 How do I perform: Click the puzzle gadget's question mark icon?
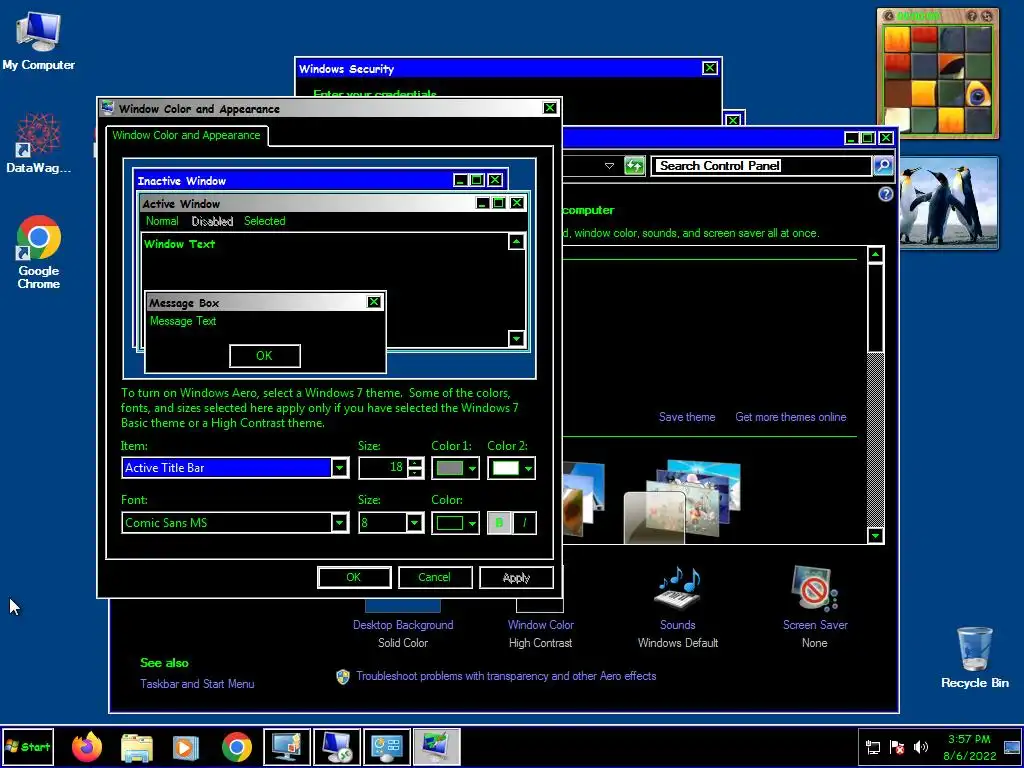(972, 16)
